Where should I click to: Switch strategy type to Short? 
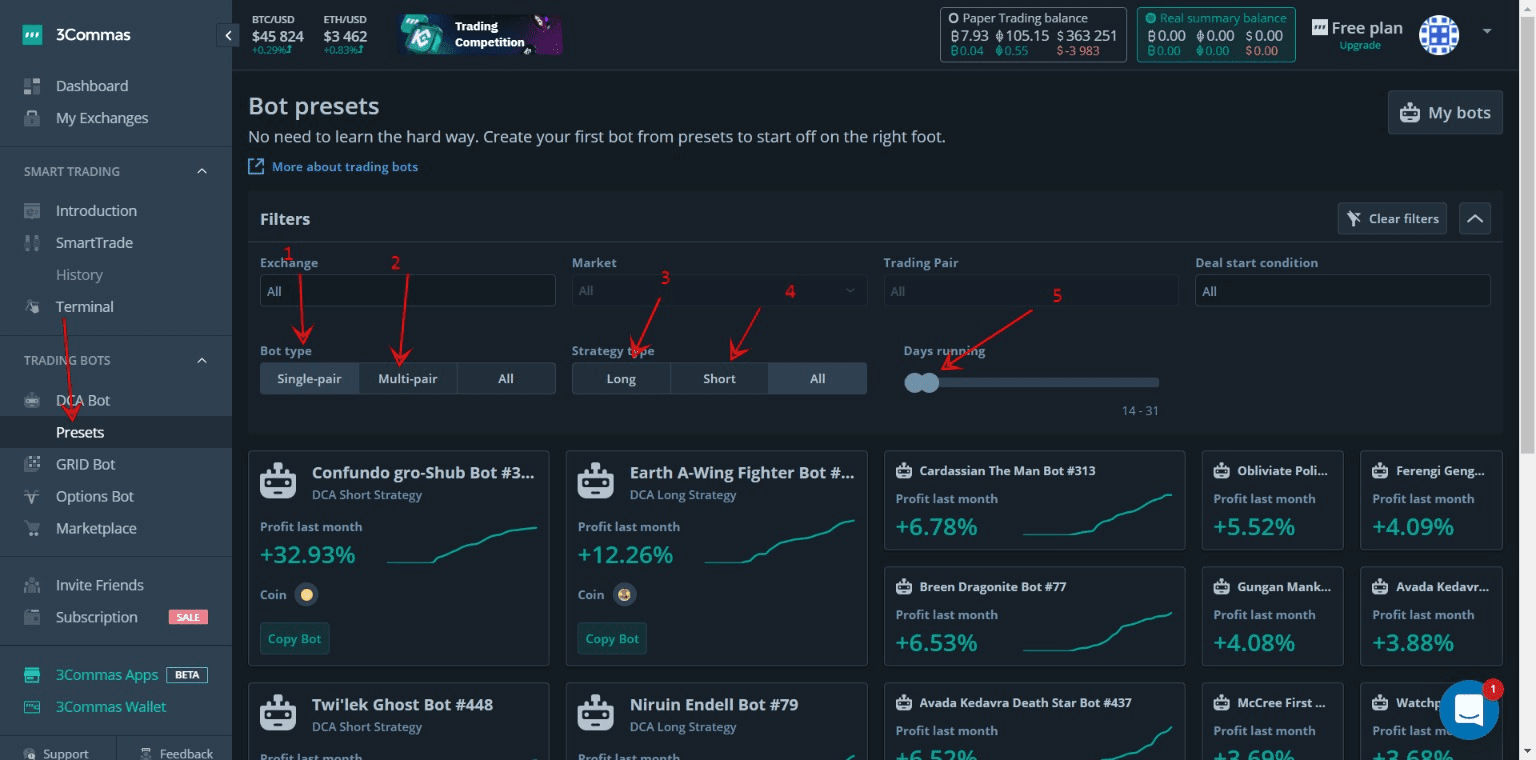718,378
